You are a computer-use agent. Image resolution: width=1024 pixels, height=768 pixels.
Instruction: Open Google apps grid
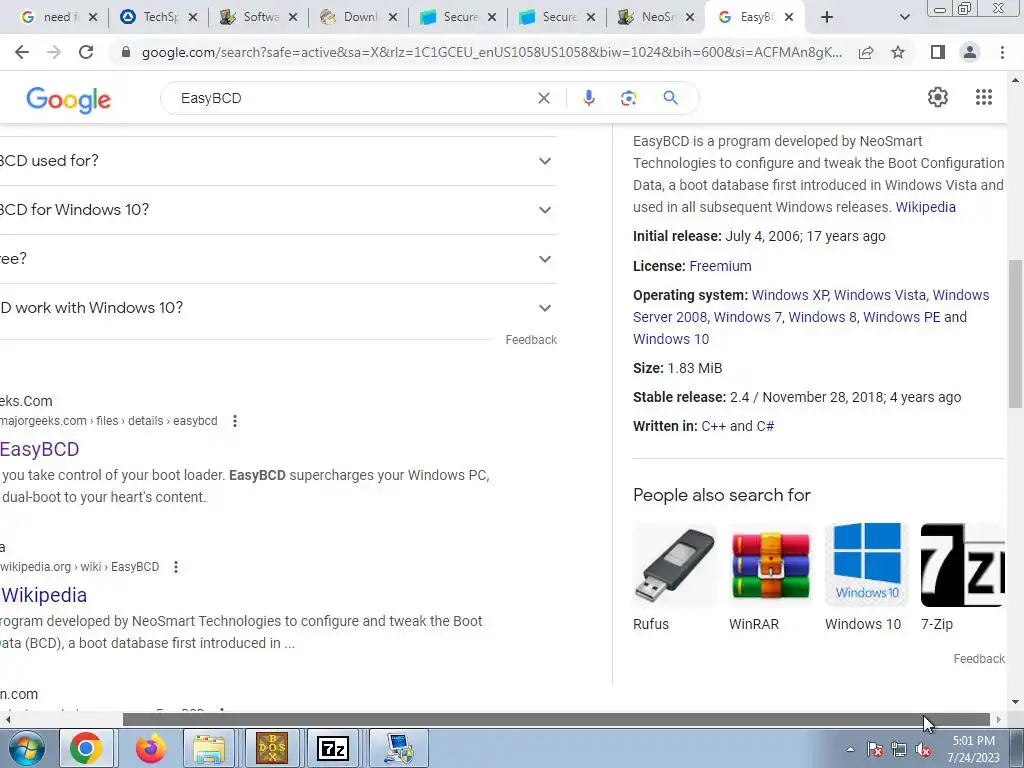tap(984, 97)
